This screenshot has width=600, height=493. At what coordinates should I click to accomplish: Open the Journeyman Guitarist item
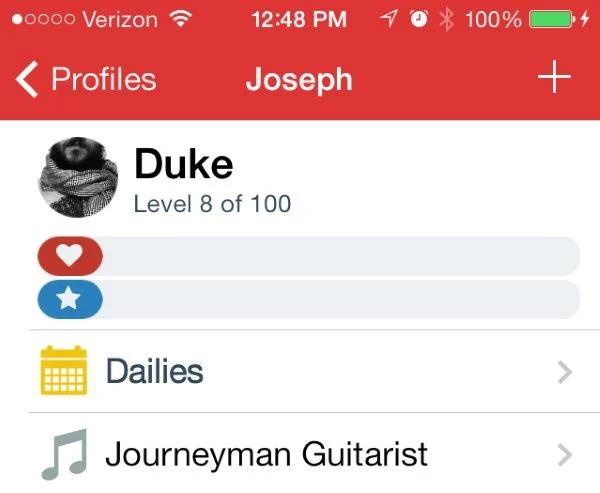tap(266, 455)
